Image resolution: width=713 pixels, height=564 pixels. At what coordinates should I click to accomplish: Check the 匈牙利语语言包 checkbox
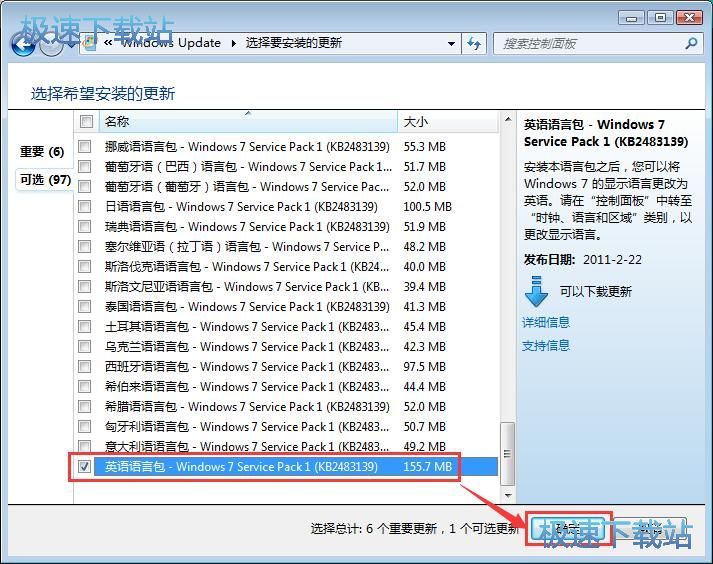coord(85,427)
